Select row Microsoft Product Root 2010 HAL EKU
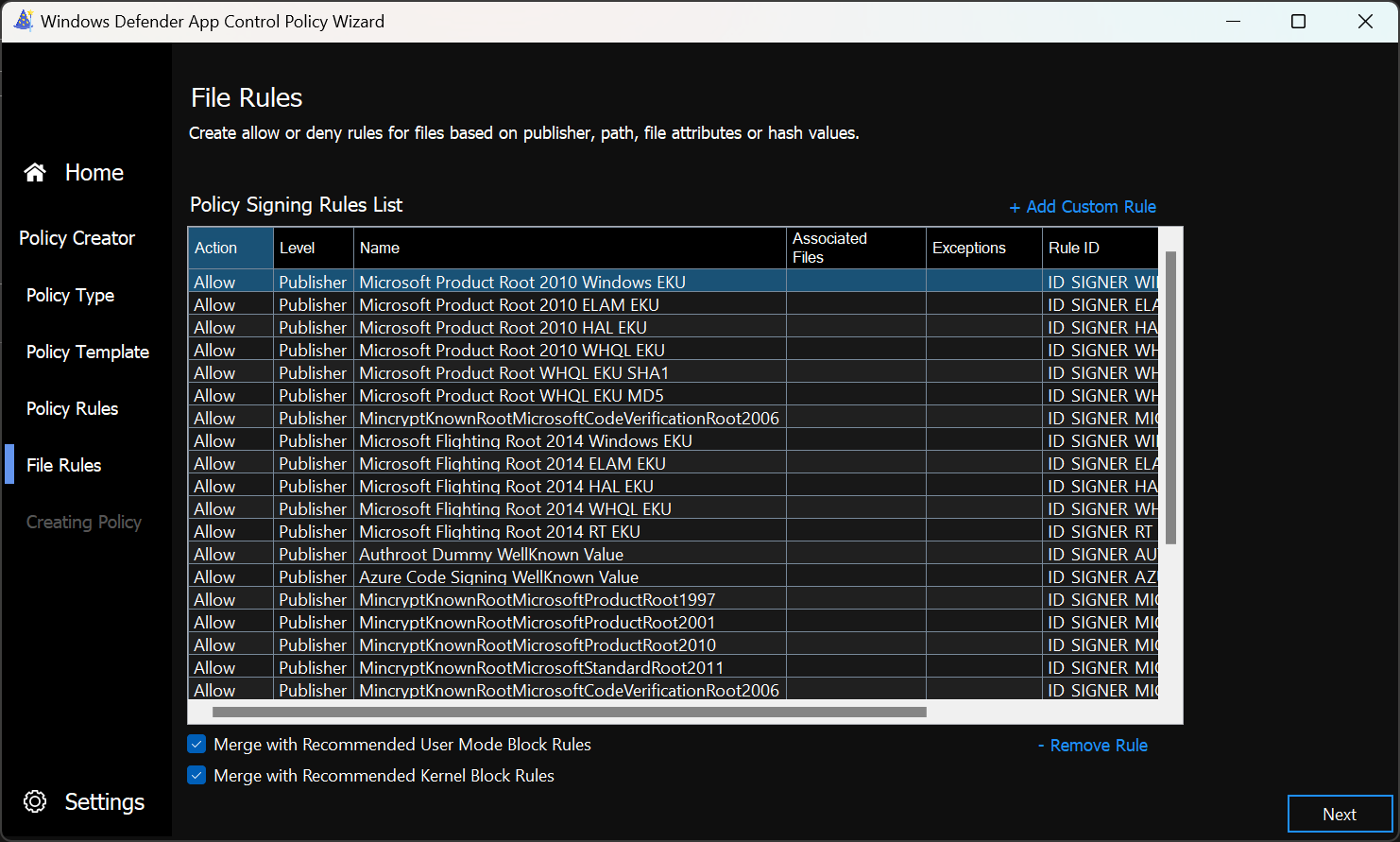The width and height of the screenshot is (1400, 842). tap(673, 327)
